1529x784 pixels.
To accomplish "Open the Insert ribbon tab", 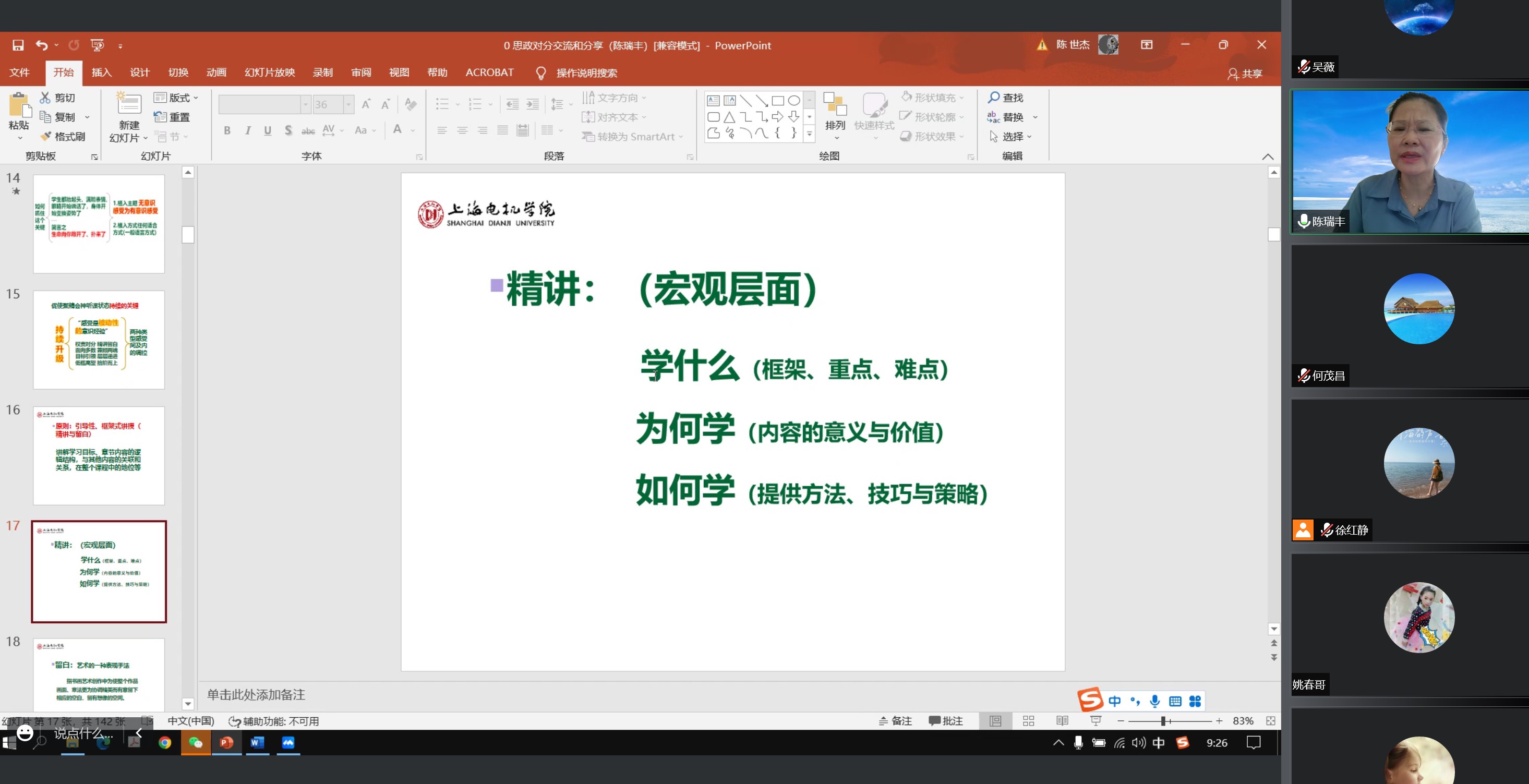I will click(102, 73).
